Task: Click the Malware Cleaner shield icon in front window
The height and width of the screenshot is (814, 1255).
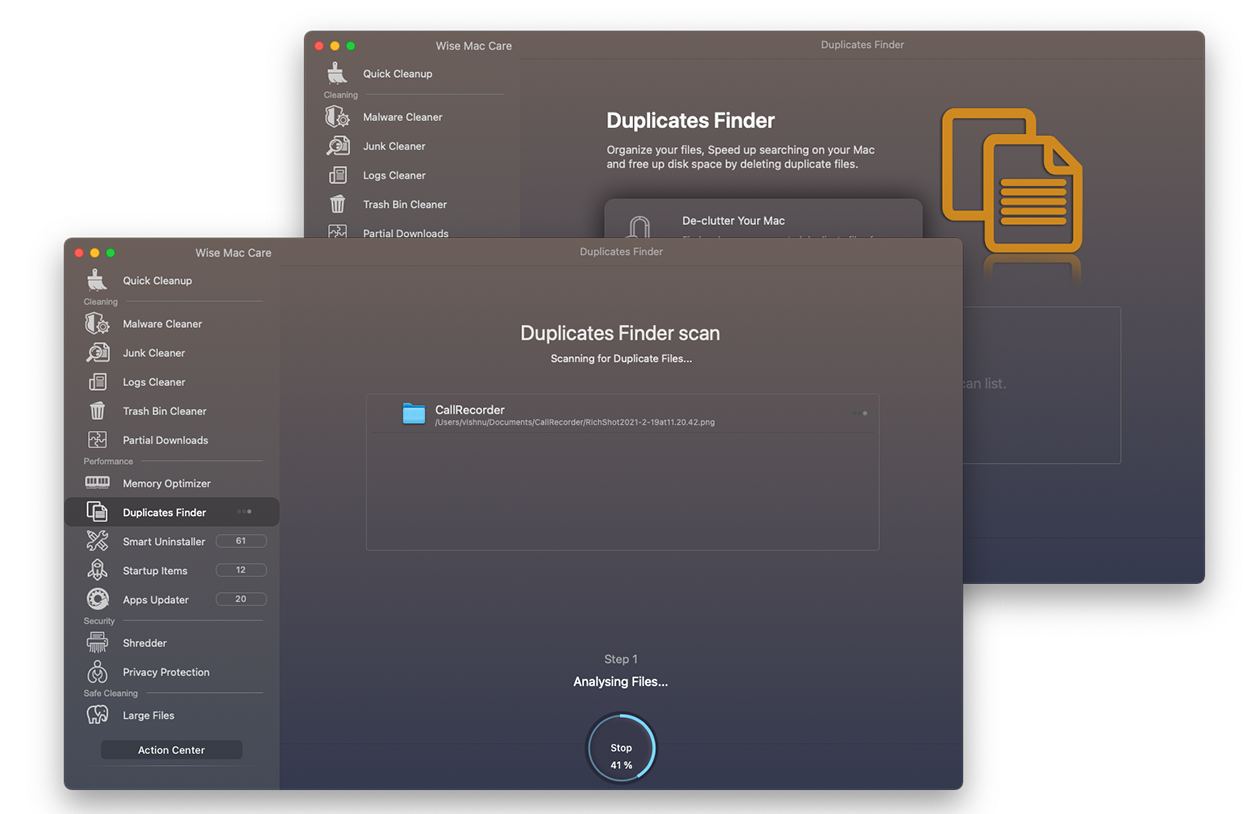Action: tap(97, 324)
